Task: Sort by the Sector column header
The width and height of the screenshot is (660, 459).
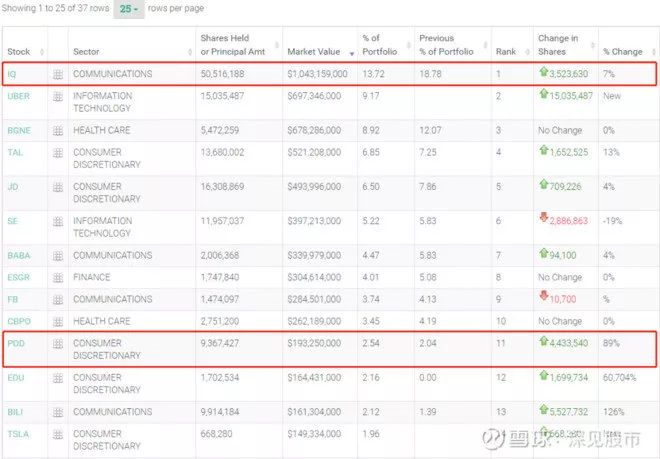Action: (x=132, y=52)
